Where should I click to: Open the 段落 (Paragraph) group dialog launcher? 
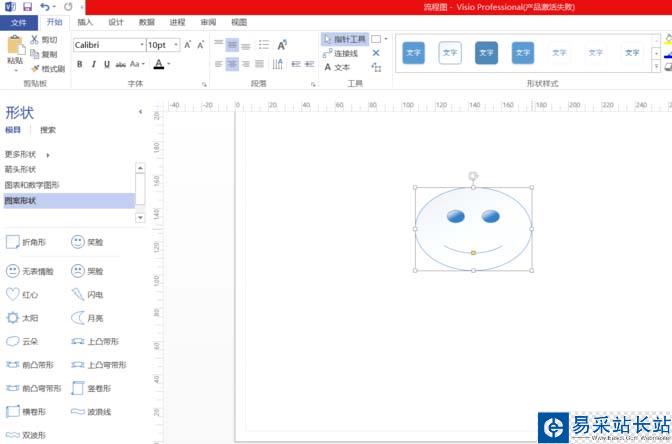pyautogui.click(x=313, y=84)
